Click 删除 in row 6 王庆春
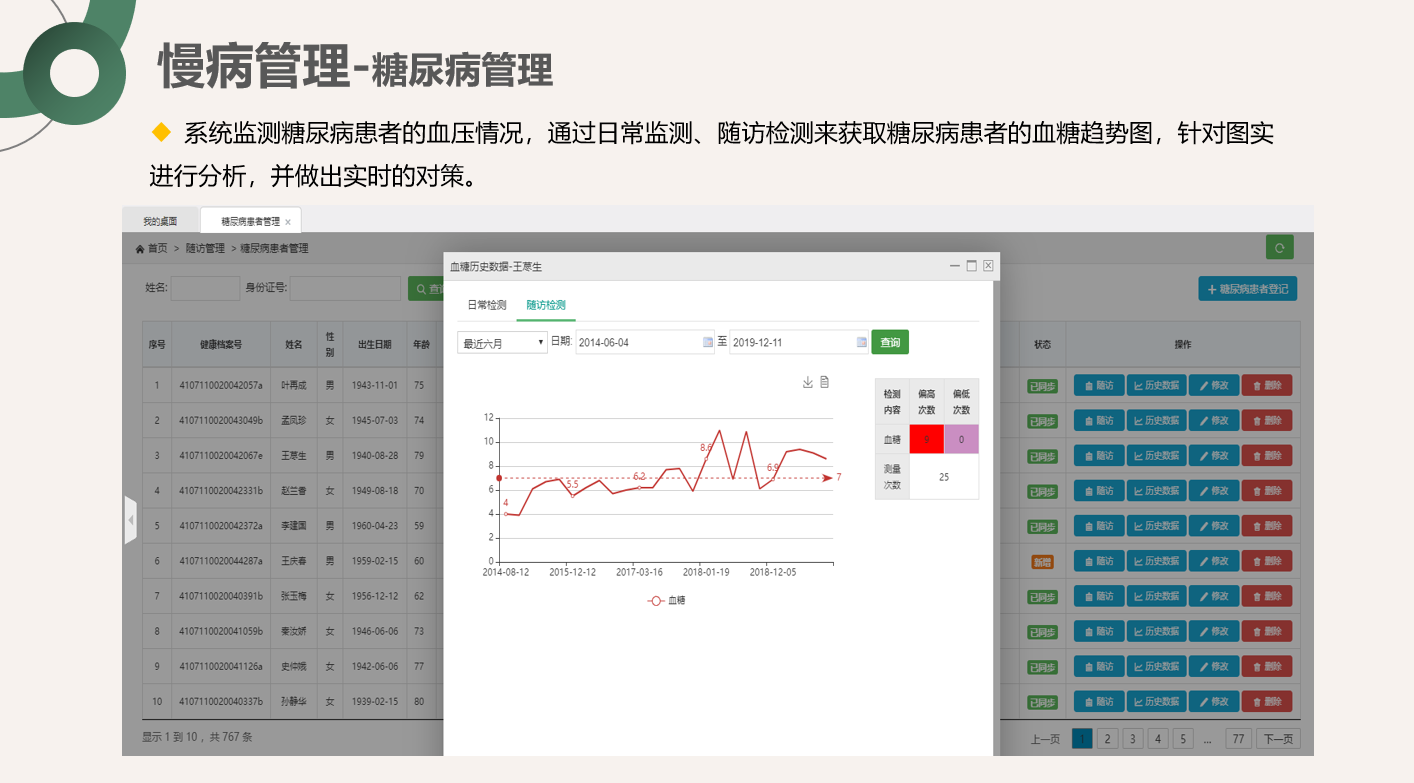 pyautogui.click(x=1267, y=560)
